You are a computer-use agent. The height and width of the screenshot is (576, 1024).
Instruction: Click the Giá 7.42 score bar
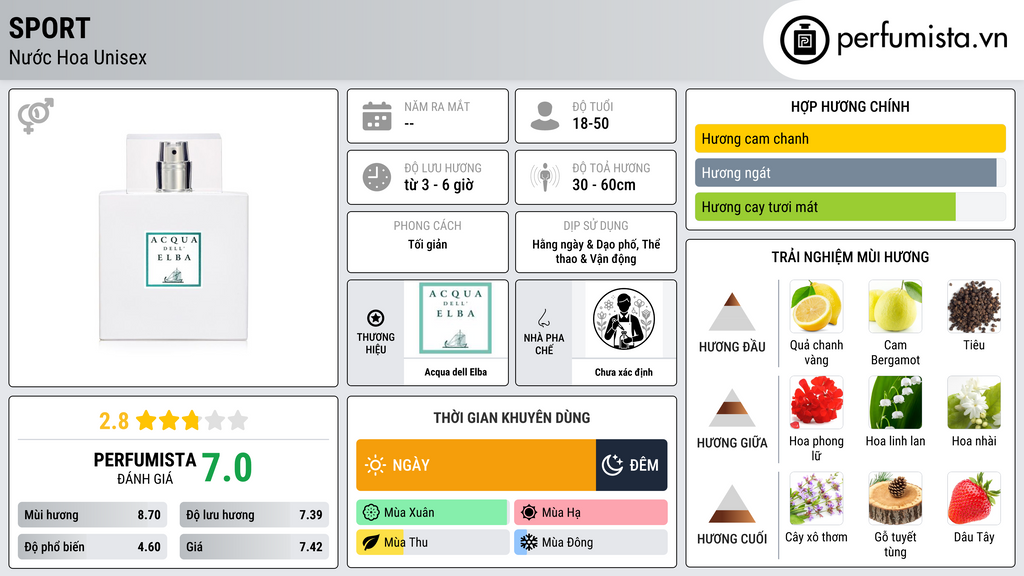[x=254, y=547]
